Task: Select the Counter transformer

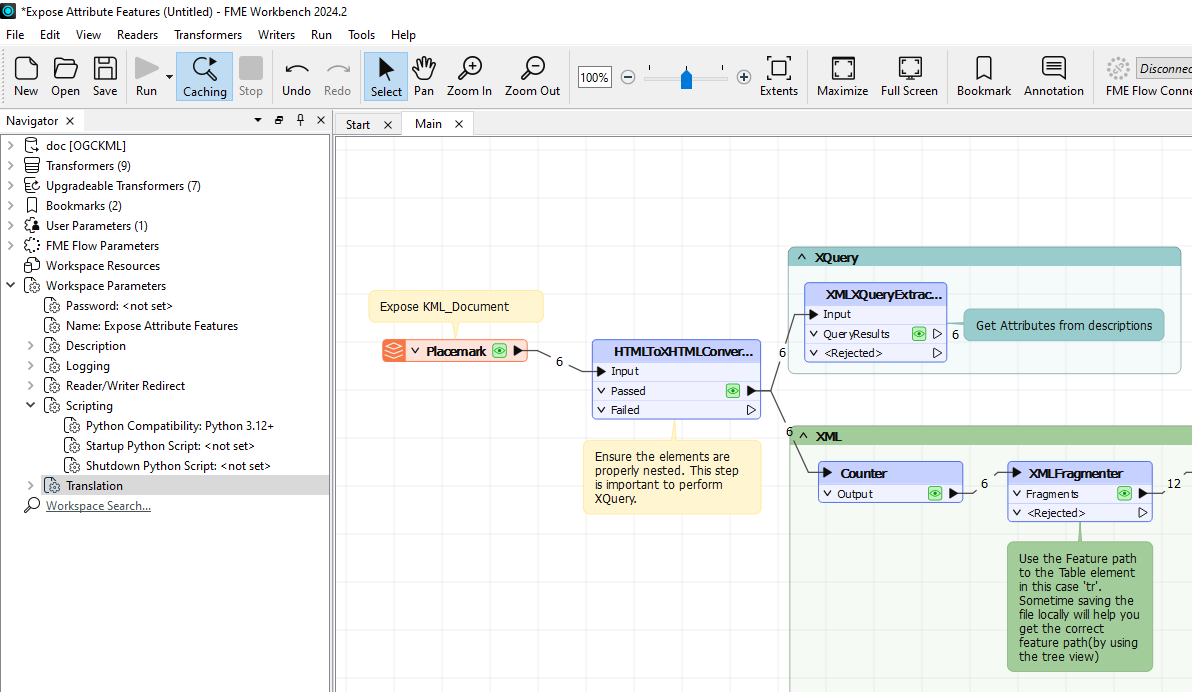Action: [890, 473]
